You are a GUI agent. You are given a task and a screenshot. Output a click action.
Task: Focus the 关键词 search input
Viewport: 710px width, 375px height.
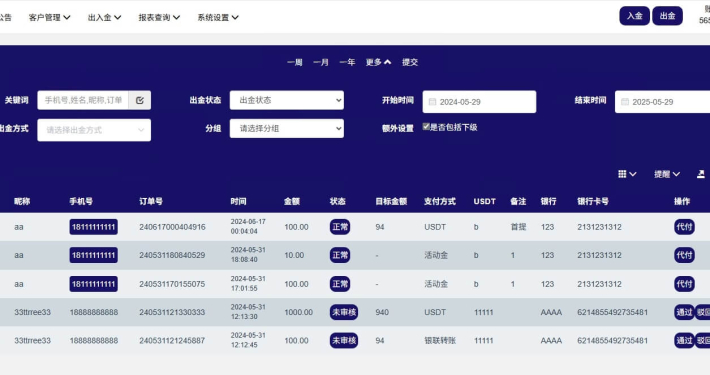pos(83,100)
